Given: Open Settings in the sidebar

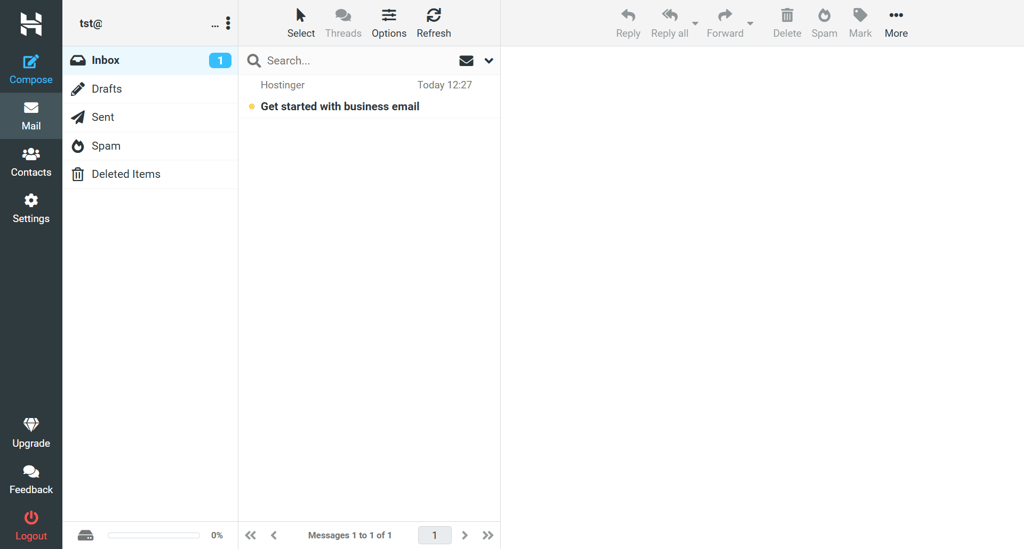Looking at the screenshot, I should point(31,209).
